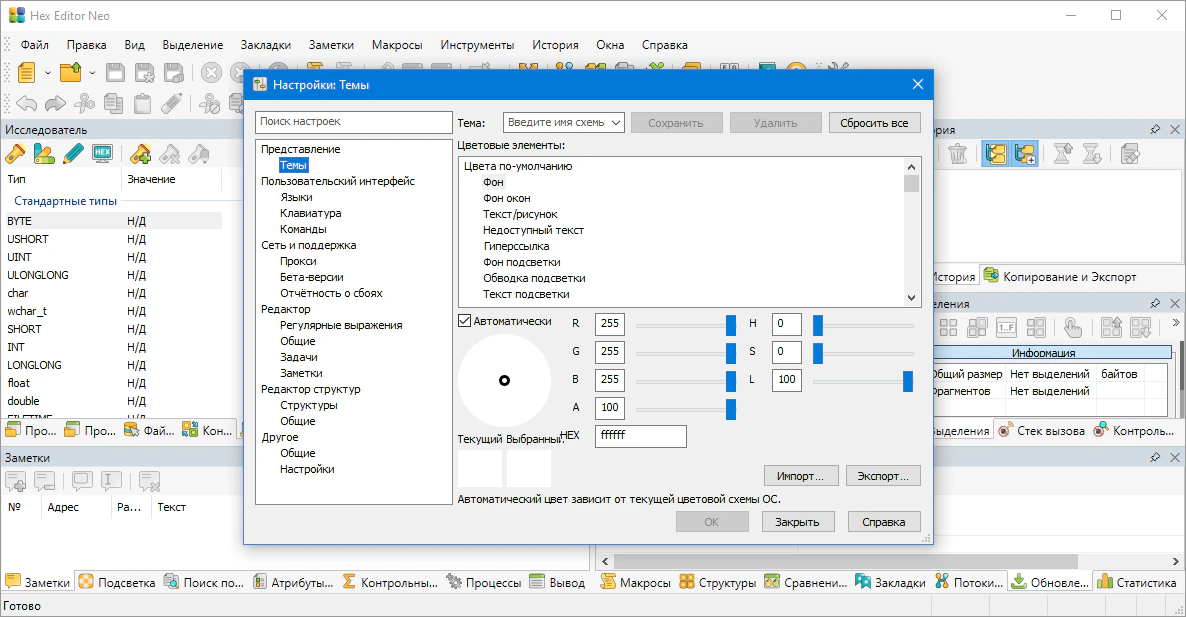This screenshot has width=1186, height=617.
Task: Click the HEX color value input field
Action: click(x=641, y=436)
